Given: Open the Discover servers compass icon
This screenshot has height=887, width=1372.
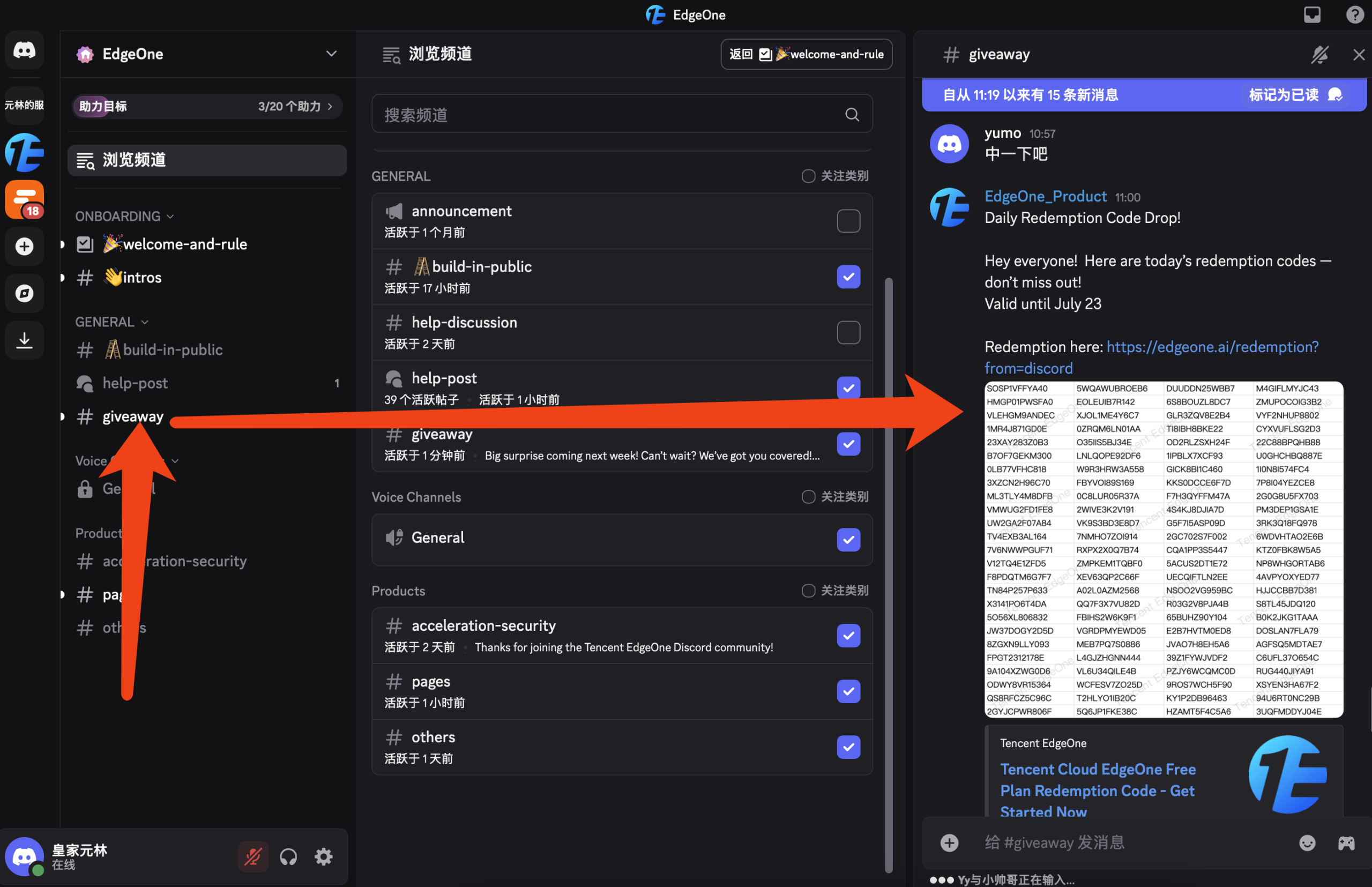Looking at the screenshot, I should [x=24, y=293].
